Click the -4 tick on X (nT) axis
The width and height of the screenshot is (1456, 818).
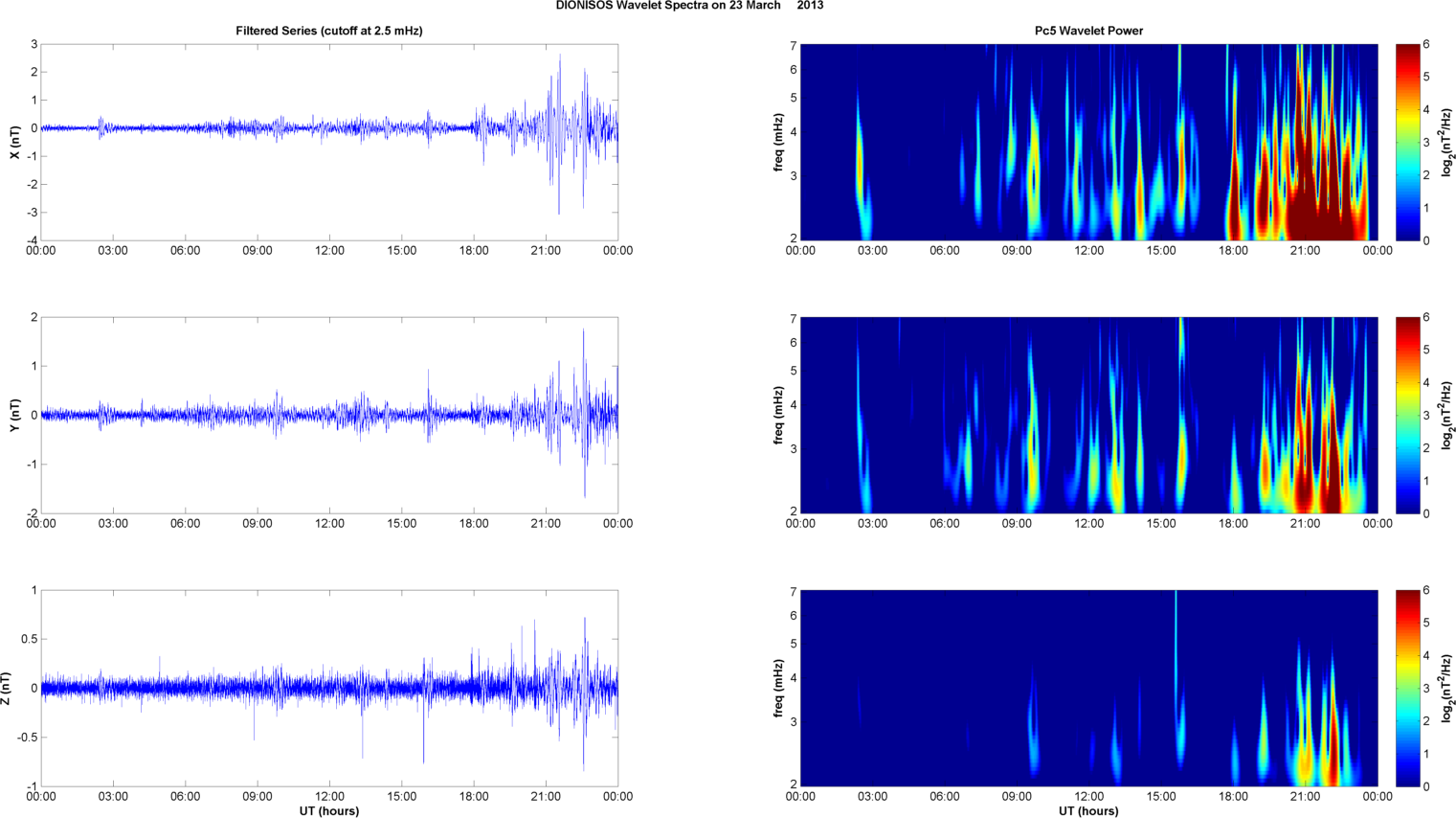33,240
